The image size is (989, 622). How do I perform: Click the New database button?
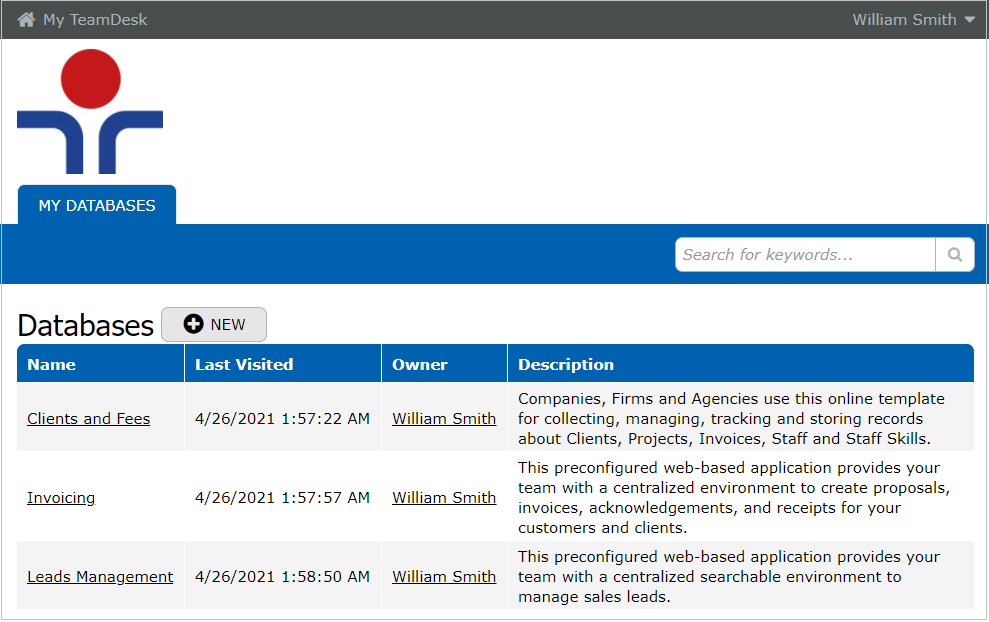point(214,324)
